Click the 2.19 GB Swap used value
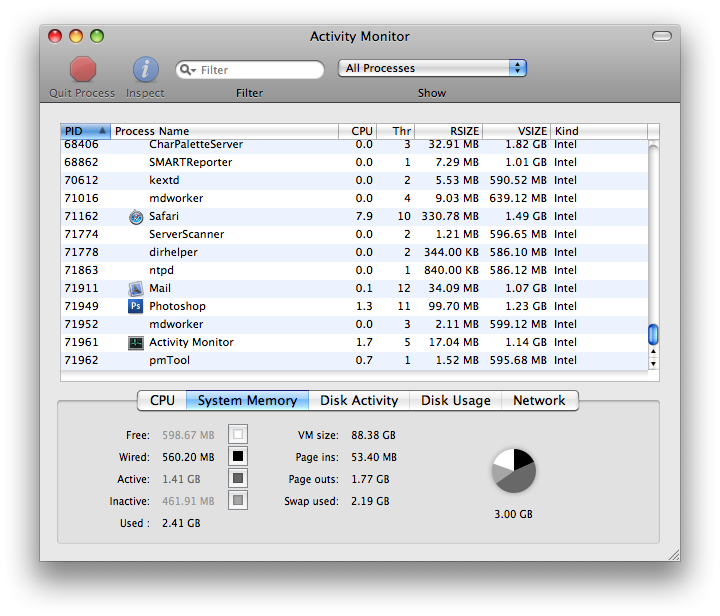The height and width of the screenshot is (616, 720). coord(370,501)
